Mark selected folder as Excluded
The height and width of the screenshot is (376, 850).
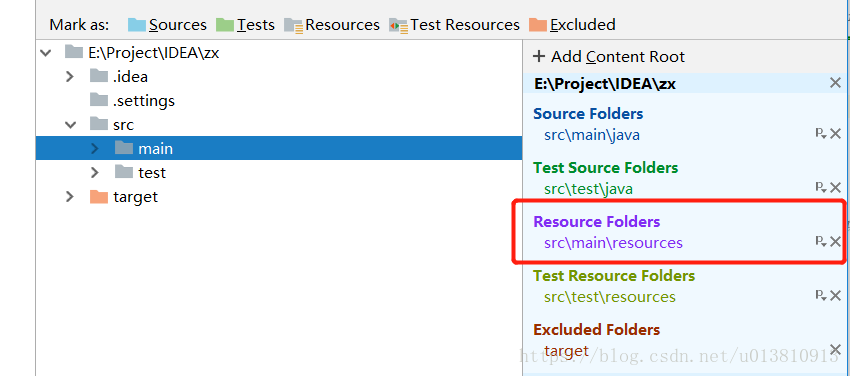click(572, 25)
